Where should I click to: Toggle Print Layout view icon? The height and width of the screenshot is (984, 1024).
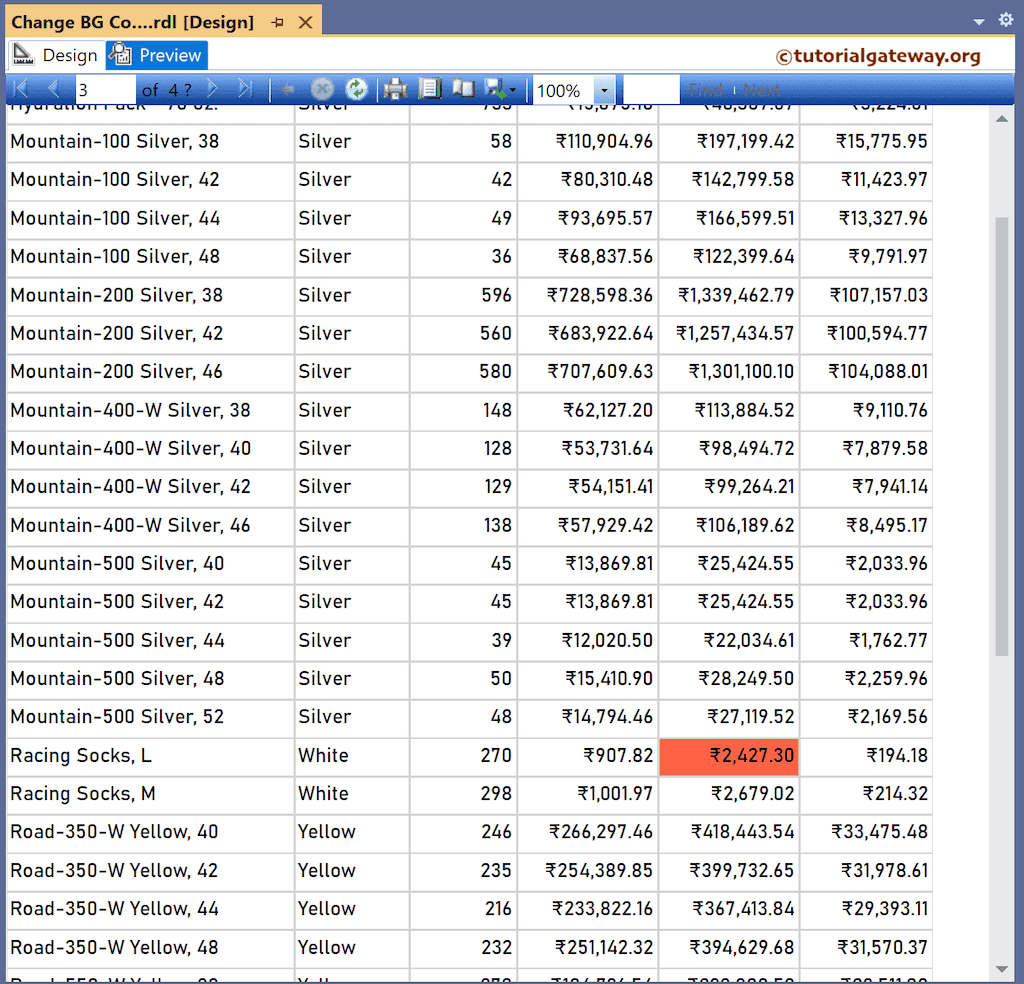tap(430, 90)
